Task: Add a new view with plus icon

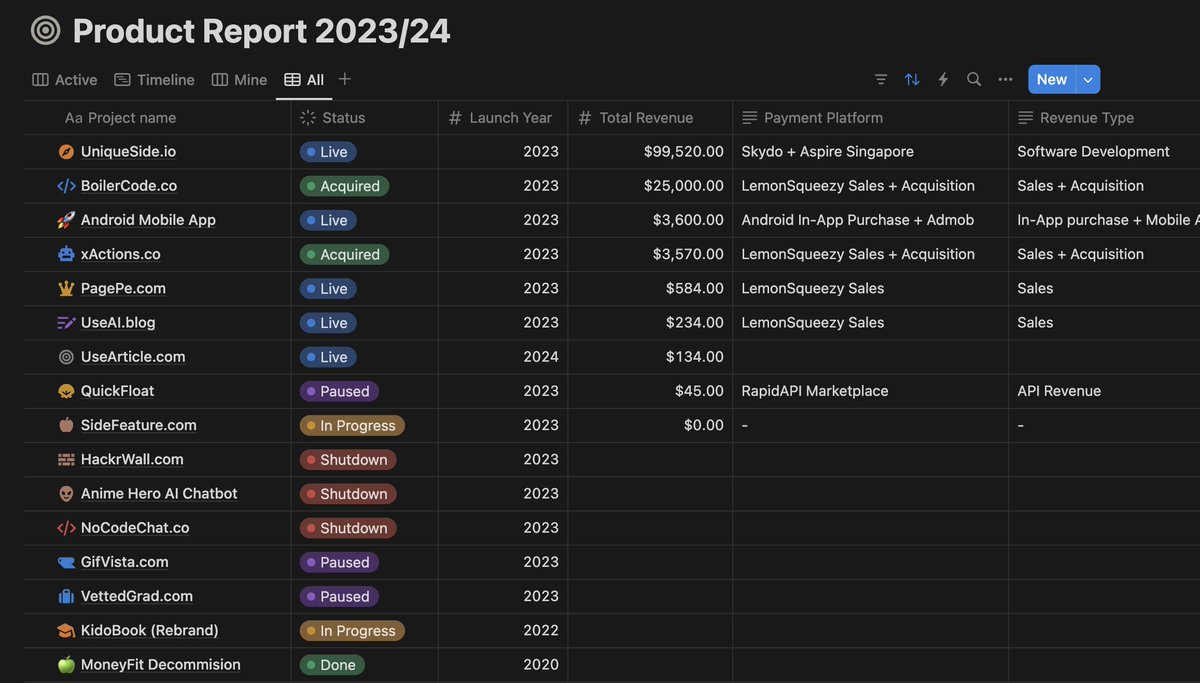Action: 345,79
